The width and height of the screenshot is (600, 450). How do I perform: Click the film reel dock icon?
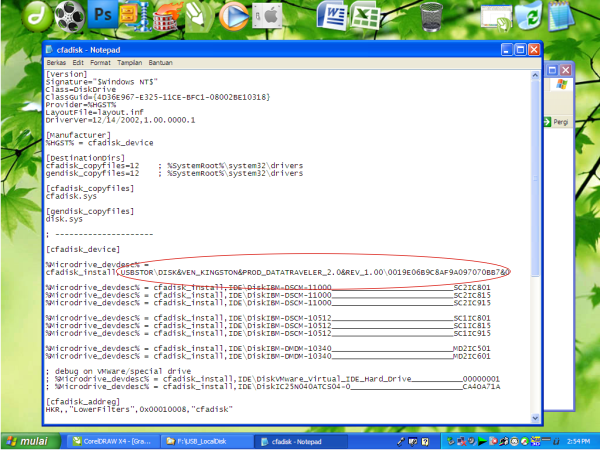[68, 15]
